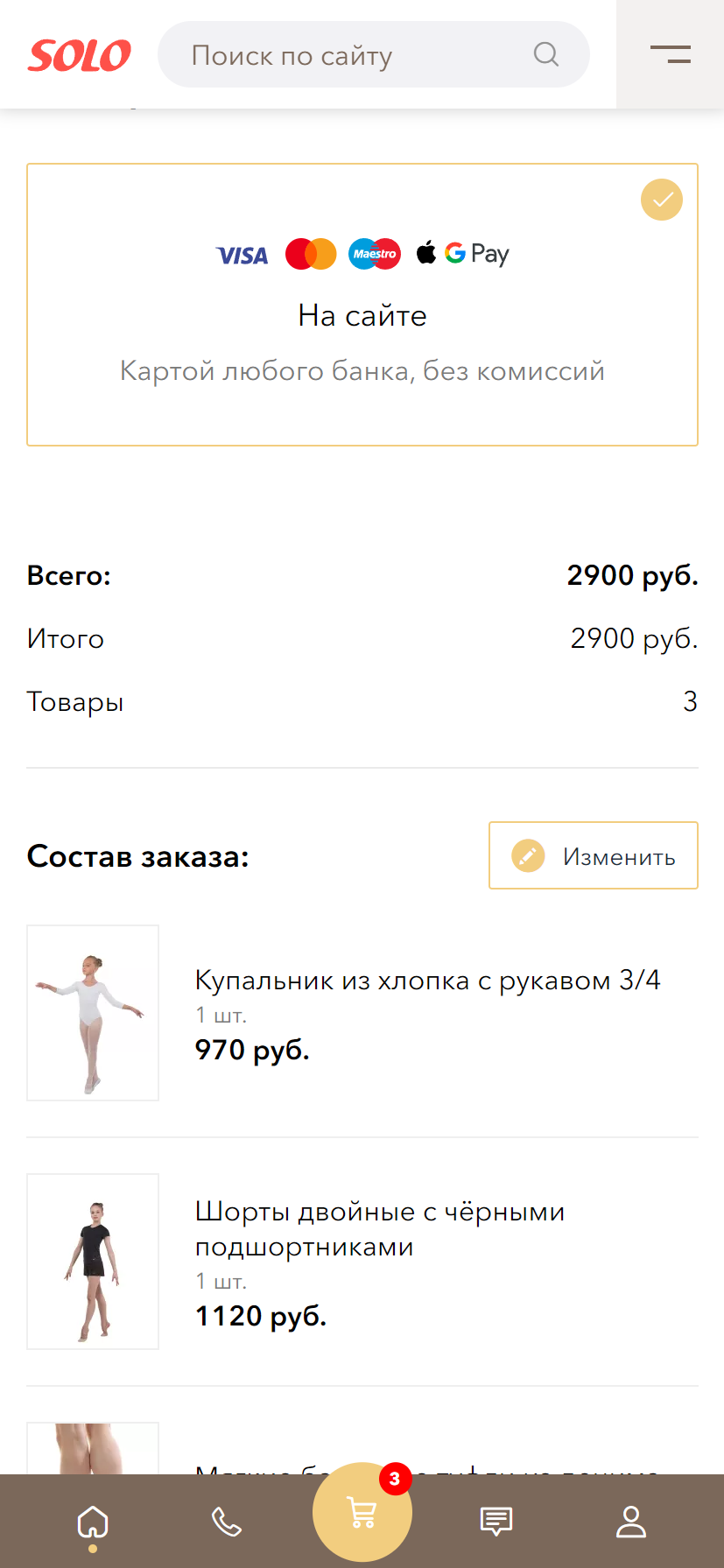The width and height of the screenshot is (724, 1568).
Task: Click the Visa logo
Action: pos(243,256)
